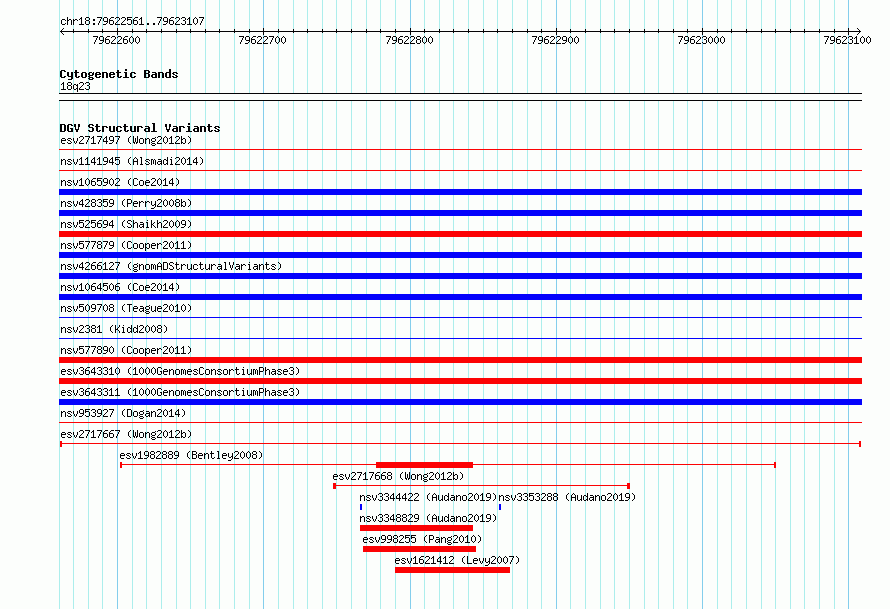Select the 18q23 band label
This screenshot has width=890, height=609.
(x=75, y=86)
